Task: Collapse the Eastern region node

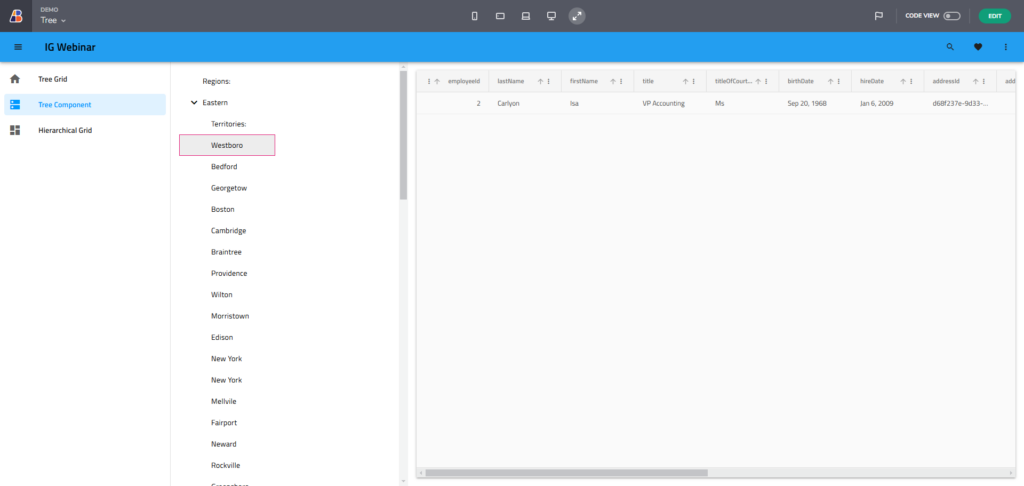Action: click(x=194, y=102)
